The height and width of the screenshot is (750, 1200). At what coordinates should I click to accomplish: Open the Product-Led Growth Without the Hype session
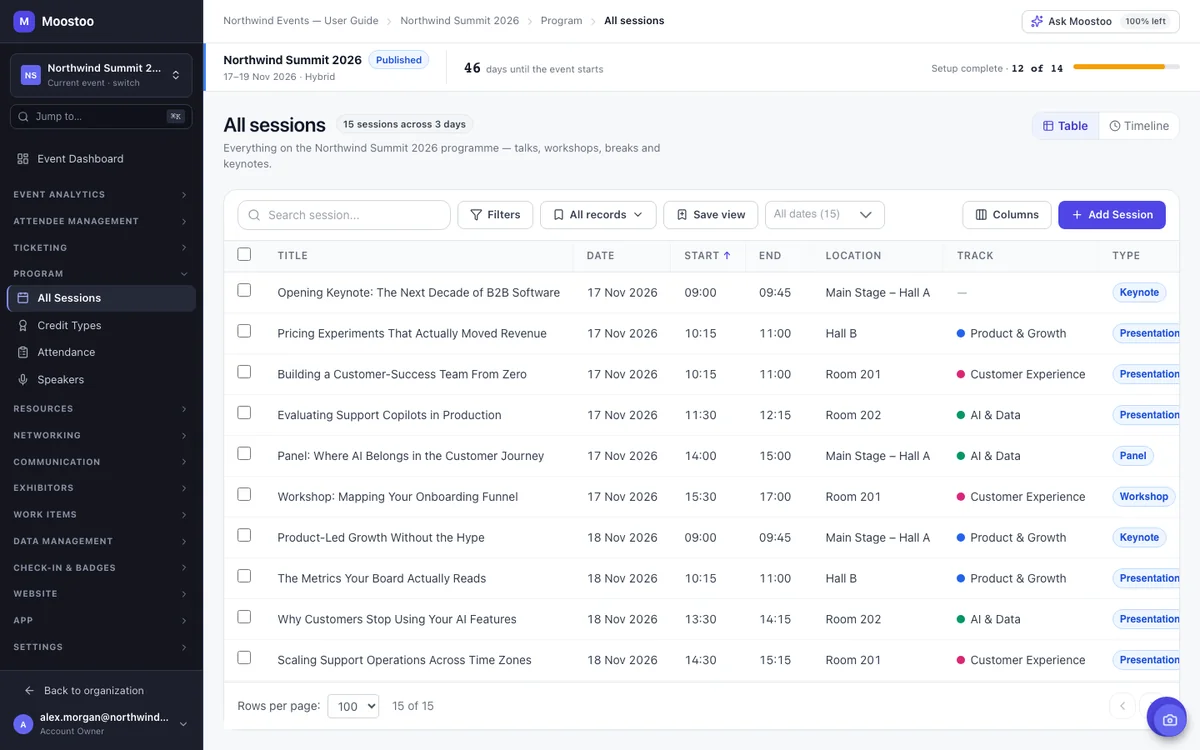click(x=381, y=538)
